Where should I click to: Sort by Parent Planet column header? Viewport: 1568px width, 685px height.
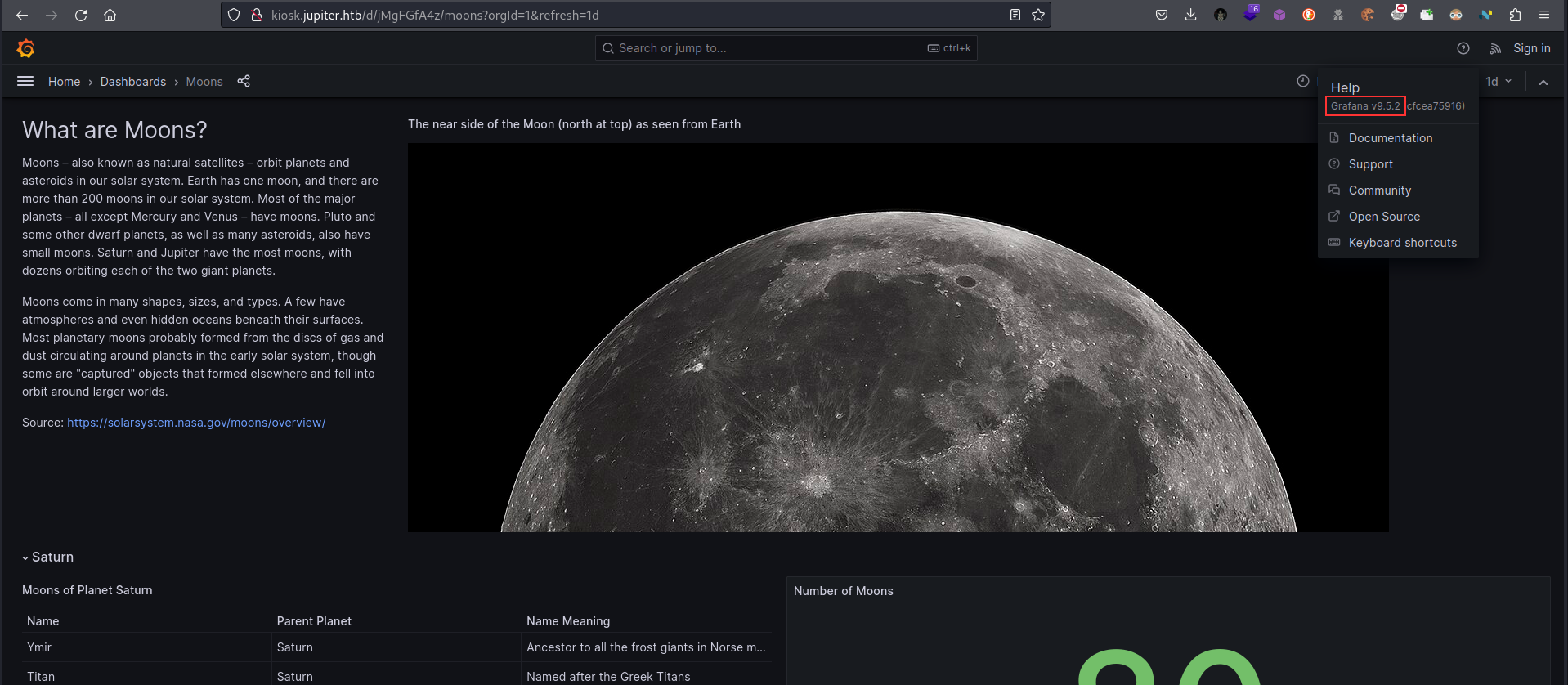click(x=314, y=621)
